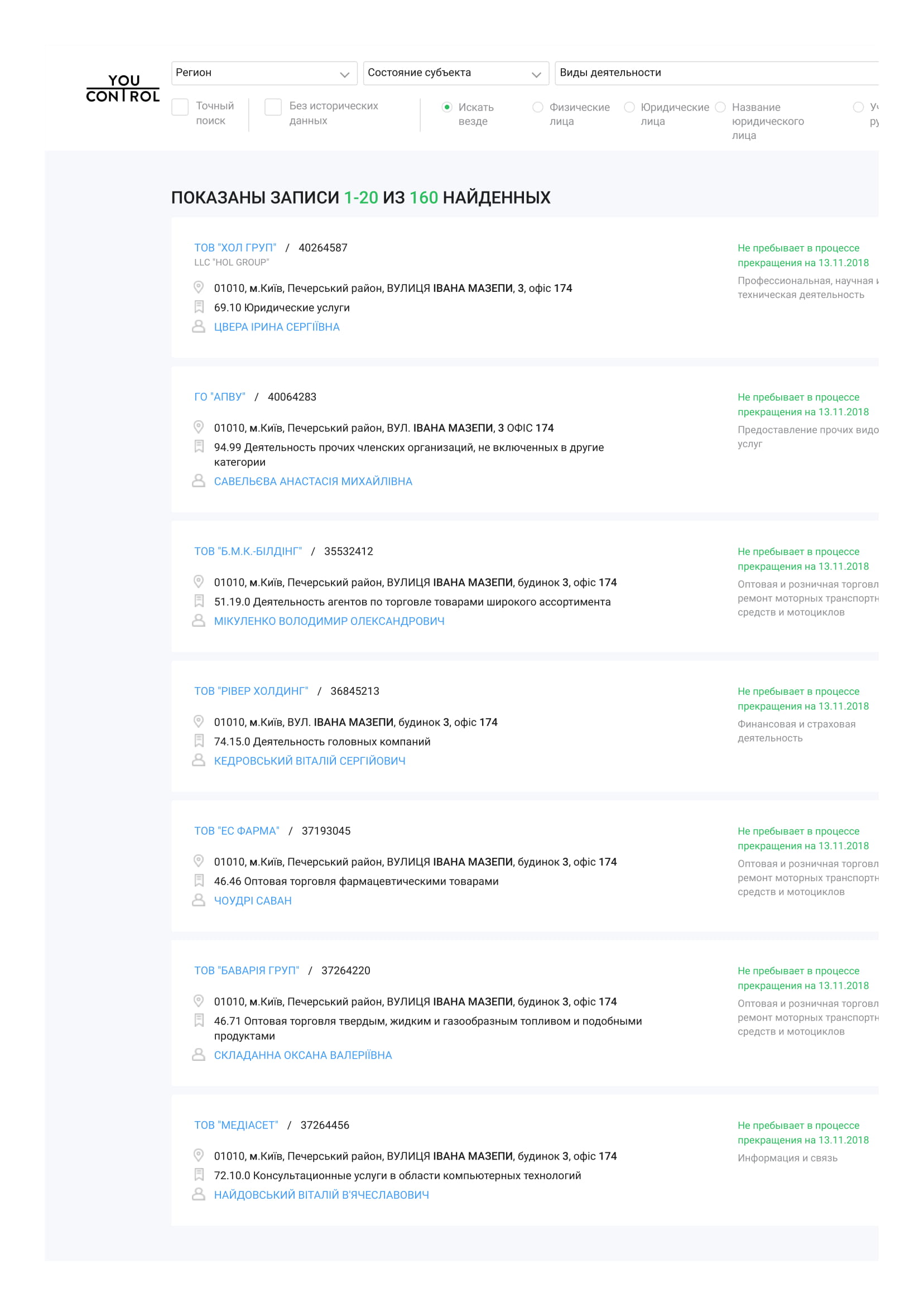
Task: Click person icon beside ЧОУДРІ САВАН
Action: pos(199,900)
